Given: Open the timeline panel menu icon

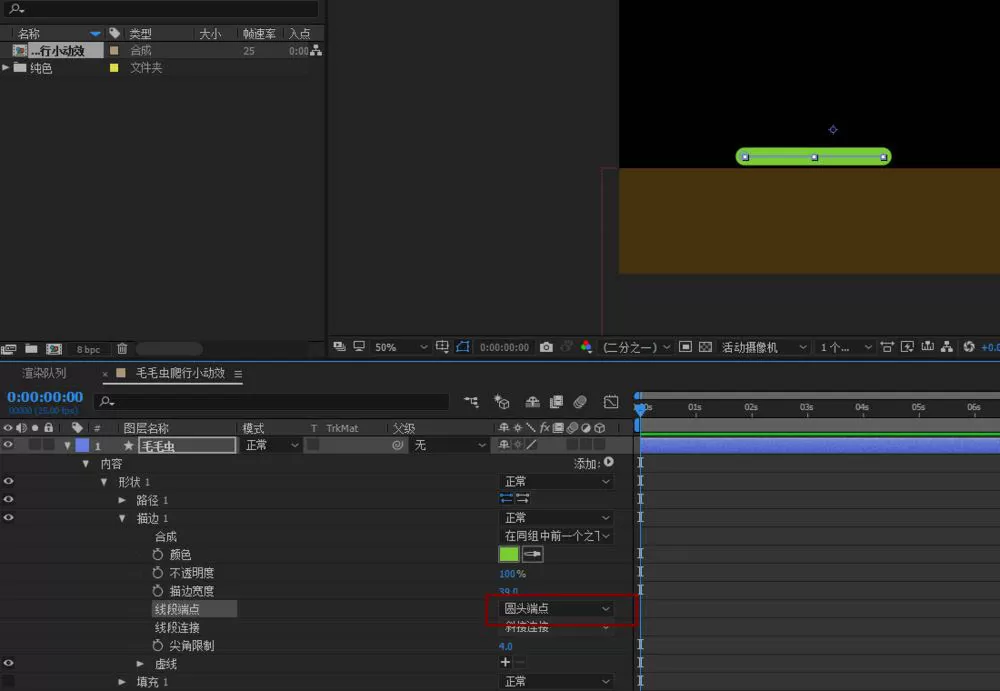Looking at the screenshot, I should click(x=238, y=374).
